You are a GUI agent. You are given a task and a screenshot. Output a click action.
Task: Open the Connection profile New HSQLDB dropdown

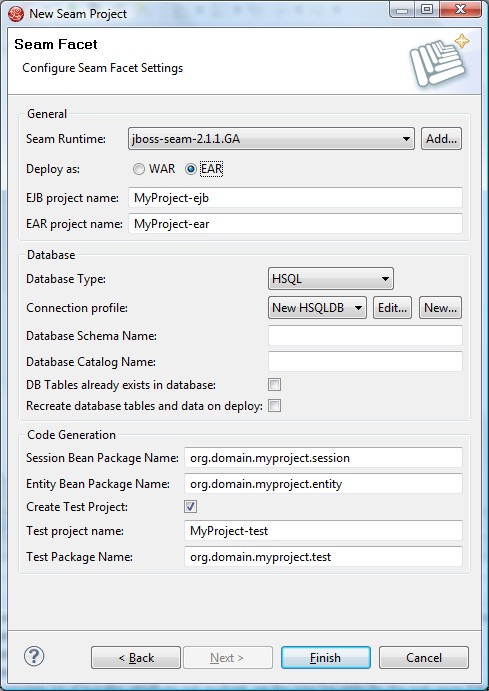pos(317,308)
